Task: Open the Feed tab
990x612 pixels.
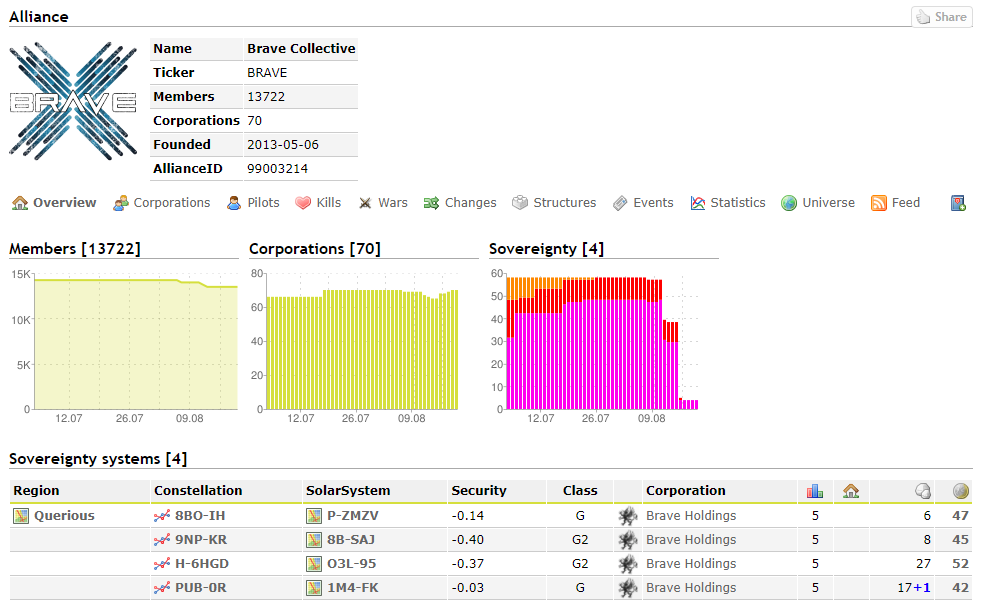Action: [x=895, y=203]
